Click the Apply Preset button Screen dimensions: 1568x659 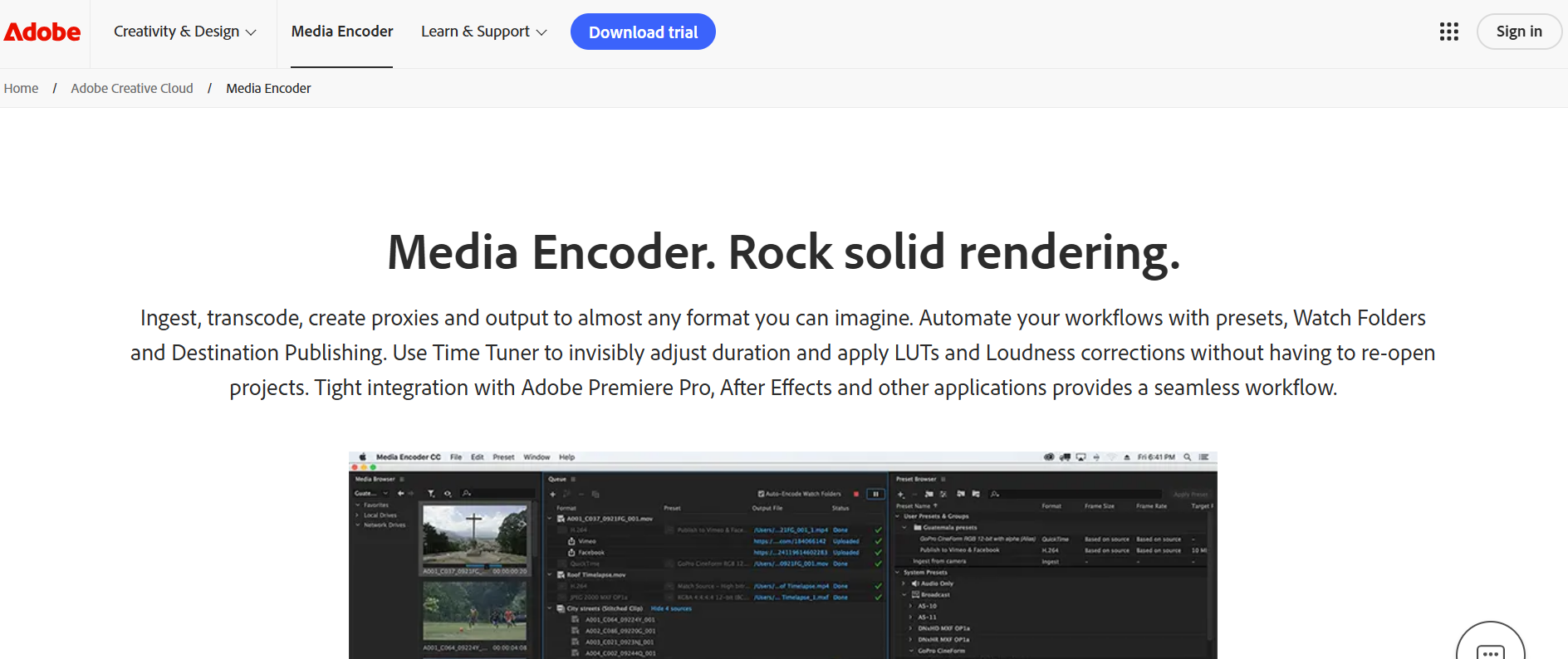click(x=1191, y=494)
